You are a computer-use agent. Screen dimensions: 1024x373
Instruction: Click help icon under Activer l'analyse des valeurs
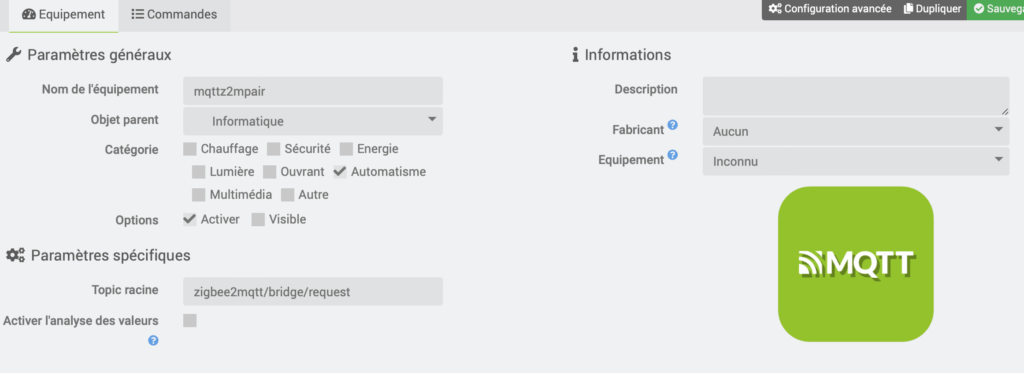[153, 340]
